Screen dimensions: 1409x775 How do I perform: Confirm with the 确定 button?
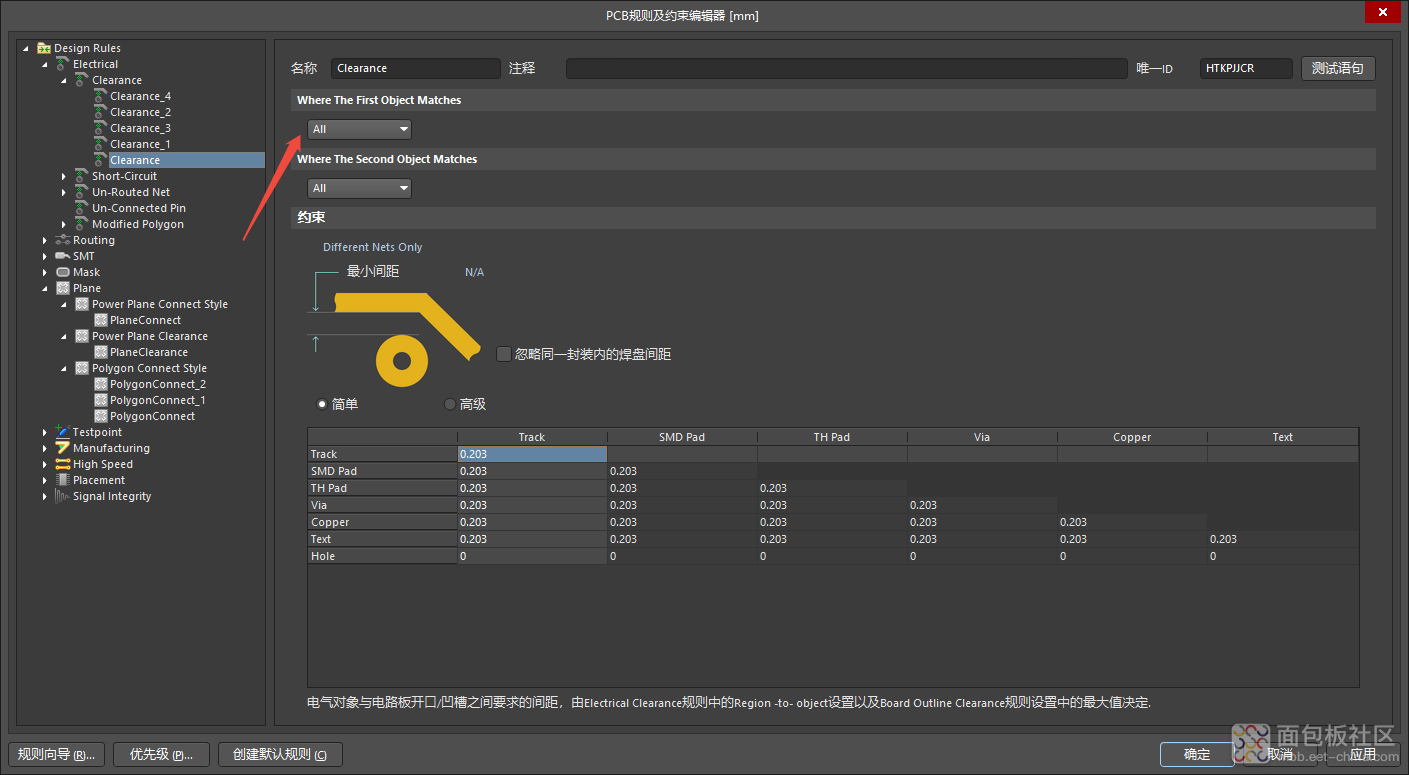click(1197, 754)
